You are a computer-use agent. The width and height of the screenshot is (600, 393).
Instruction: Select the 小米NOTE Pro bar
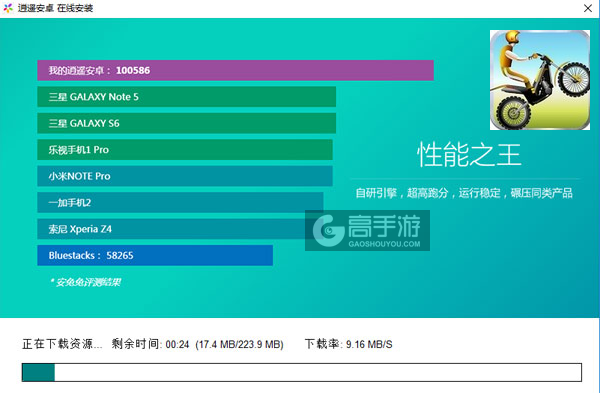pyautogui.click(x=185, y=176)
